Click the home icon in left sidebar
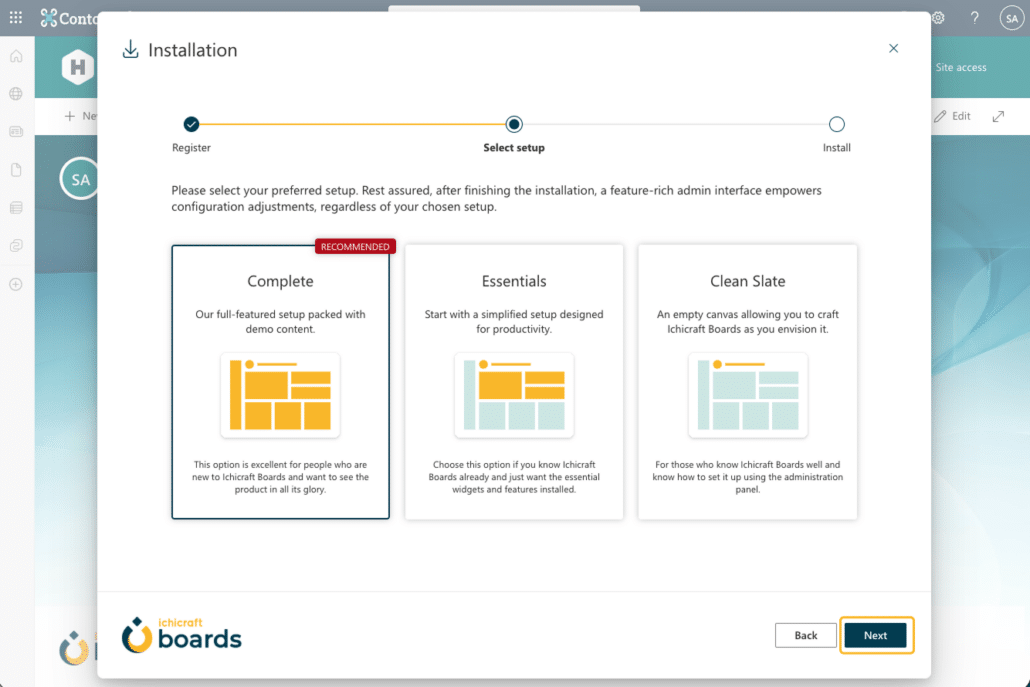The image size is (1030, 687). 16,57
